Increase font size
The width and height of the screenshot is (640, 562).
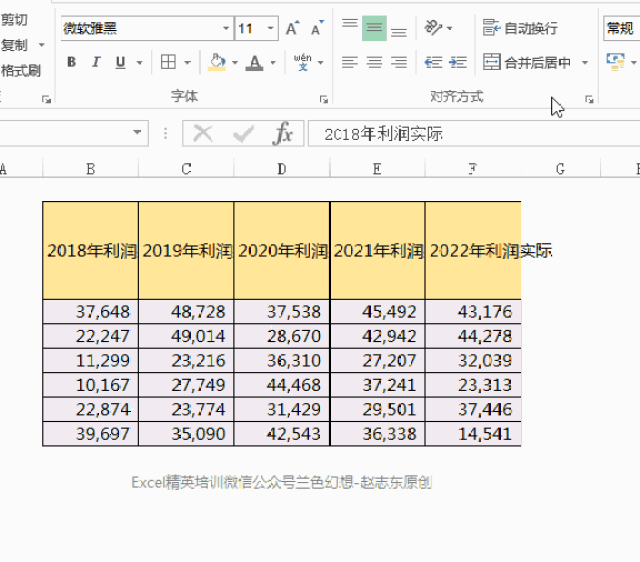click(292, 28)
